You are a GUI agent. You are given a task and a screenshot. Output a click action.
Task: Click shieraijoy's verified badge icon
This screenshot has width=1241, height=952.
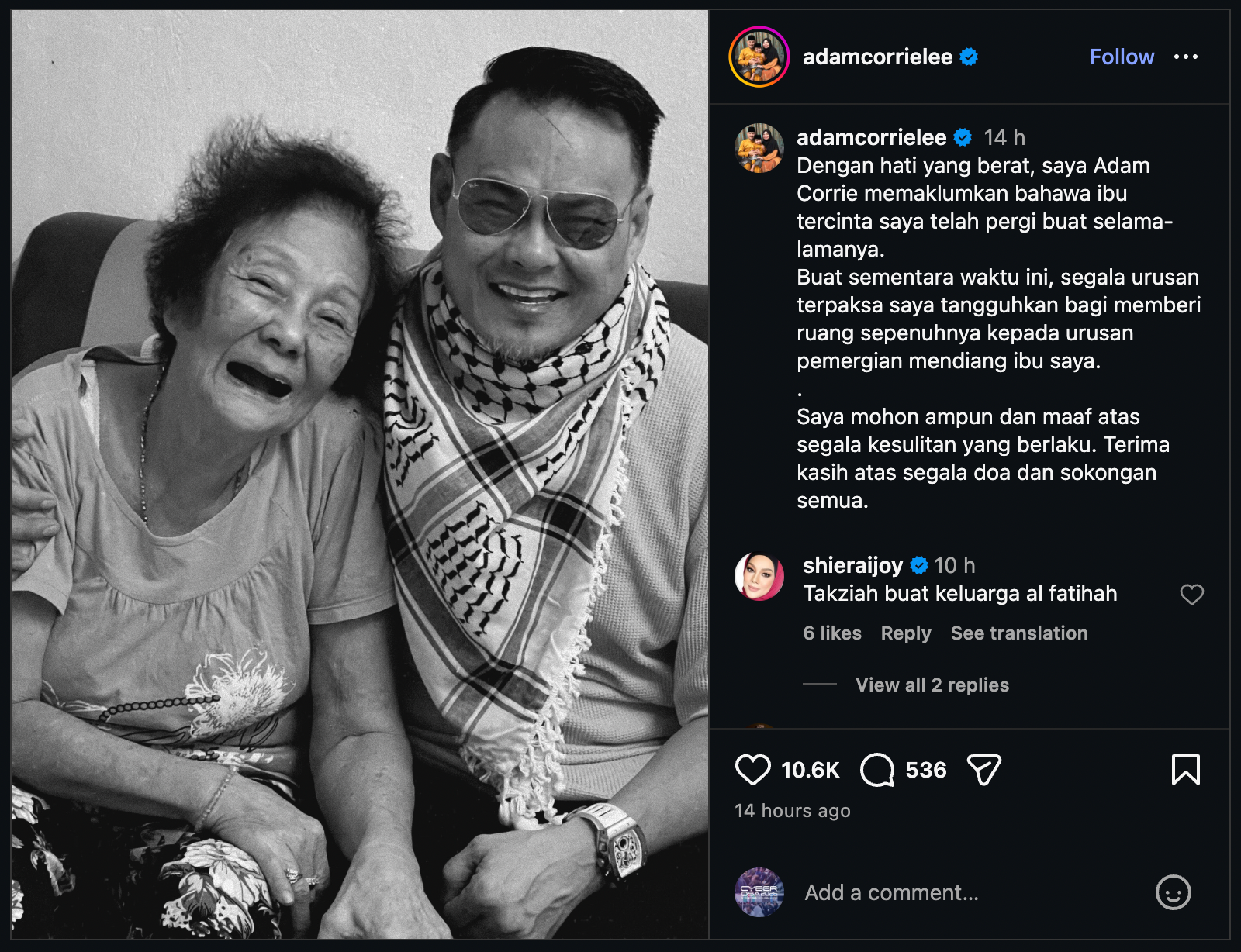pyautogui.click(x=918, y=566)
